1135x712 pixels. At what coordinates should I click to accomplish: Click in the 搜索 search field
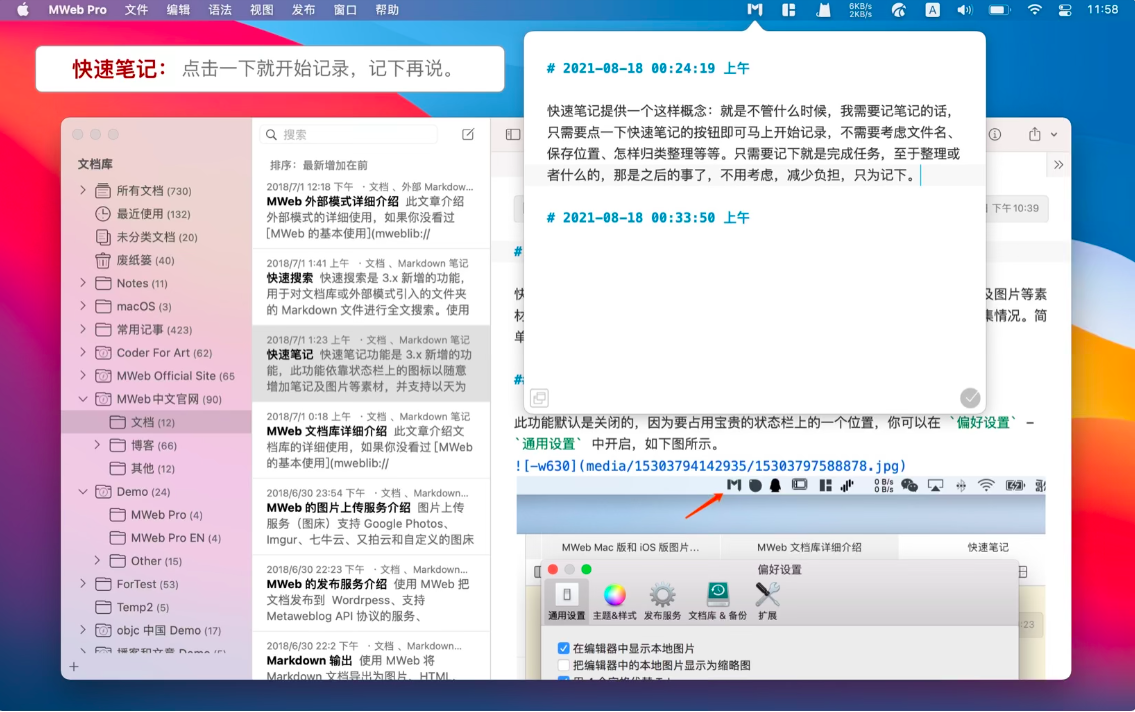349,135
